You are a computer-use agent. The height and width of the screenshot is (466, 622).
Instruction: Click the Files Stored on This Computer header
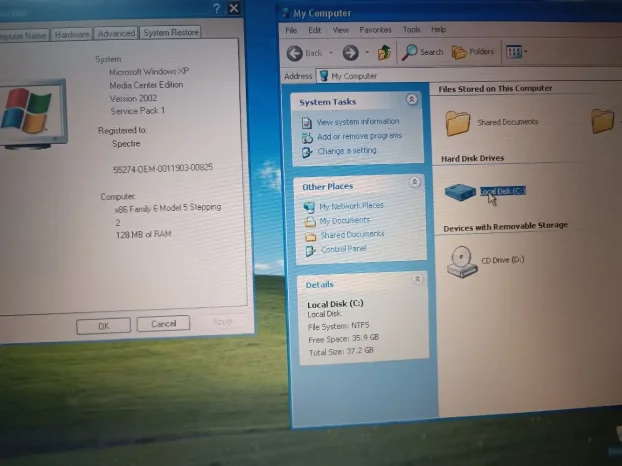495,88
